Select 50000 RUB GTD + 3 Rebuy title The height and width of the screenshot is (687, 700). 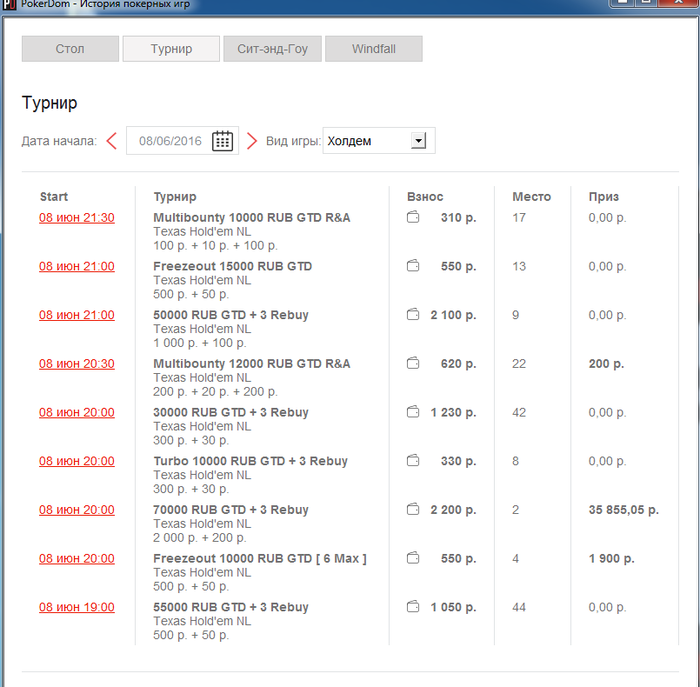tap(231, 315)
